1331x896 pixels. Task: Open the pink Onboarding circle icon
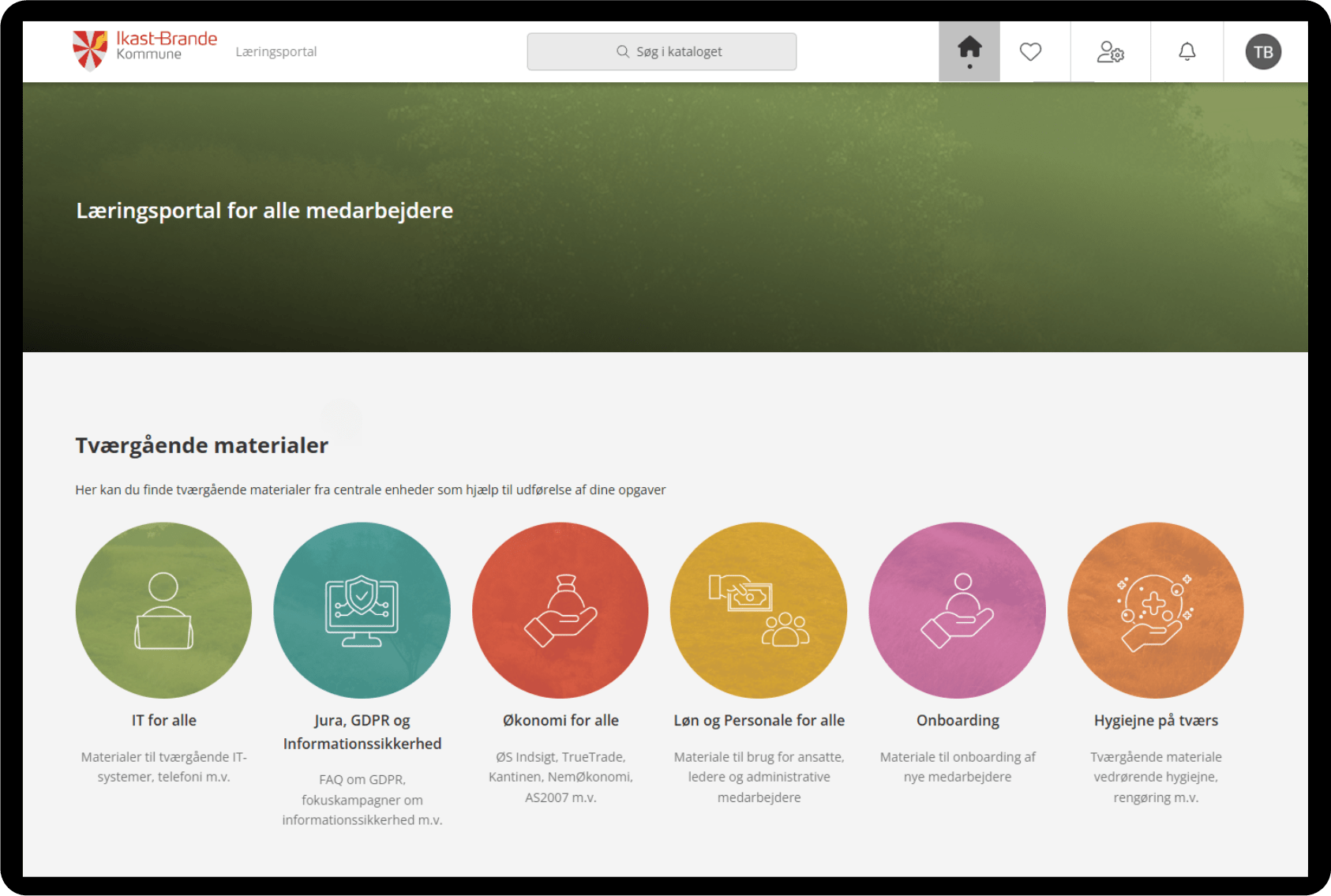957,610
